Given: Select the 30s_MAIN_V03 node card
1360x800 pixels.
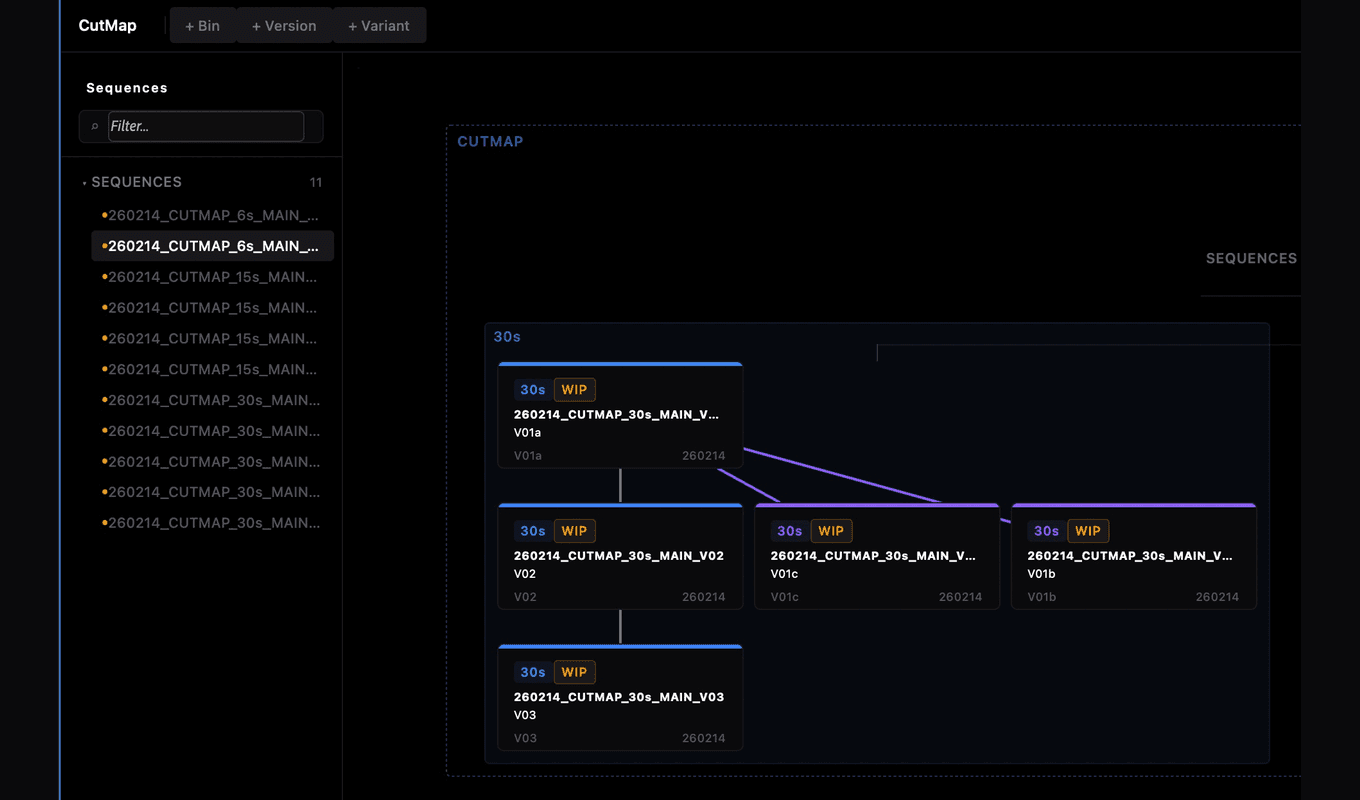Looking at the screenshot, I should pyautogui.click(x=620, y=697).
